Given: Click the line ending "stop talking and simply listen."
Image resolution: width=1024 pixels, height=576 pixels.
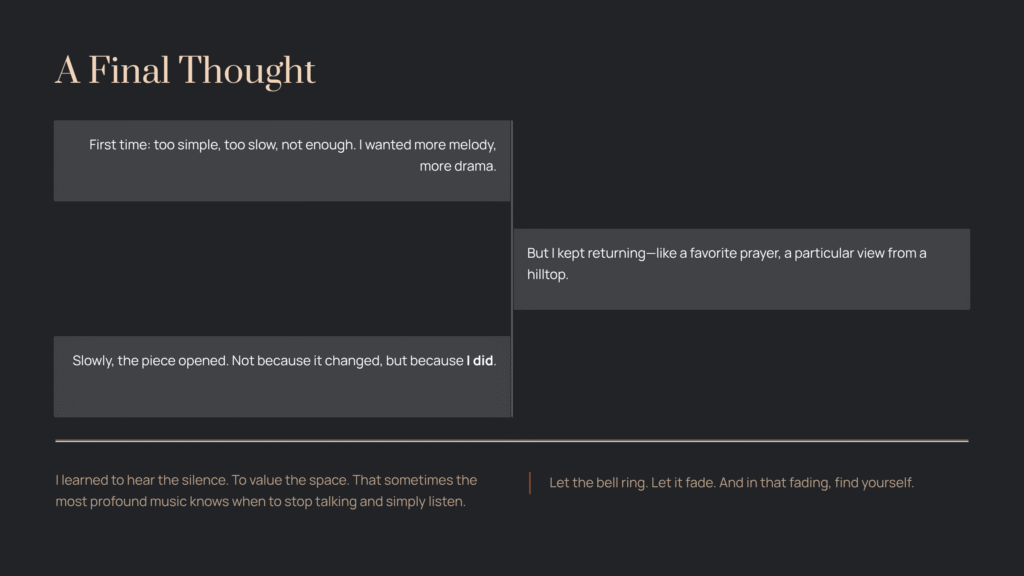Looking at the screenshot, I should 260,501.
